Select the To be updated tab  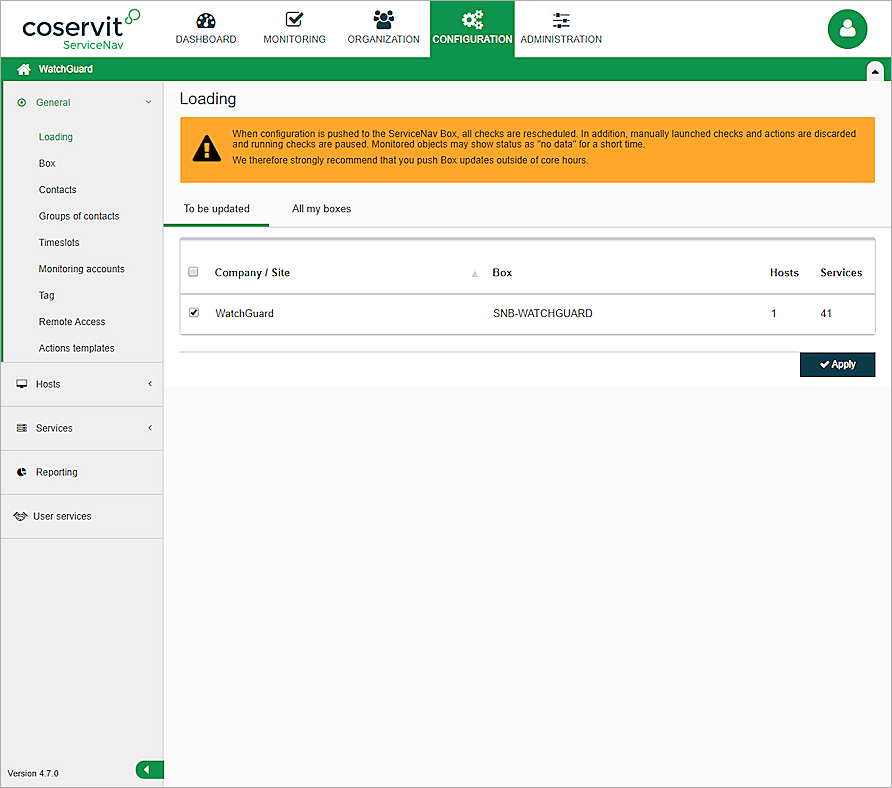(216, 209)
